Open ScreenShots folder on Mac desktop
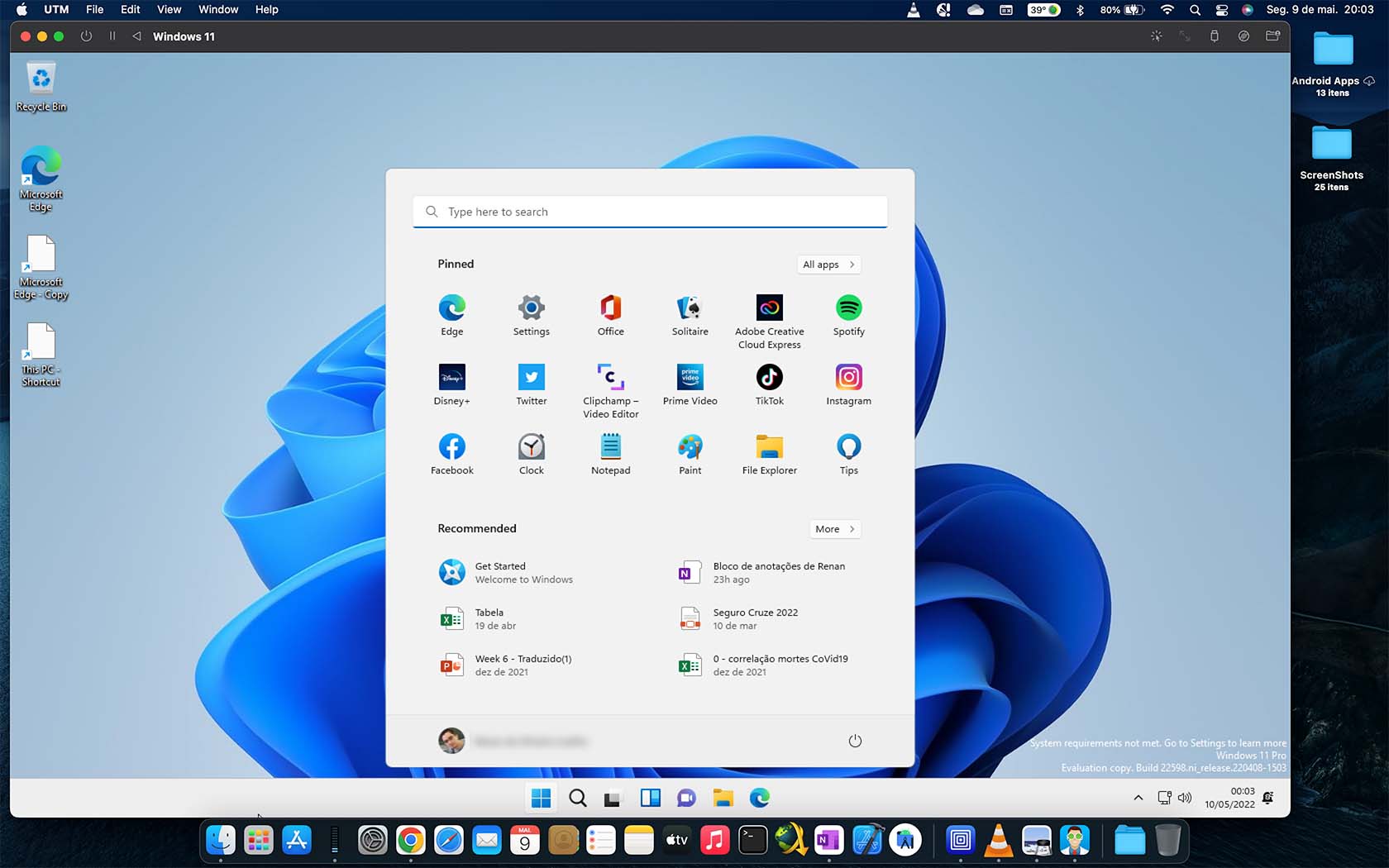 (1331, 159)
